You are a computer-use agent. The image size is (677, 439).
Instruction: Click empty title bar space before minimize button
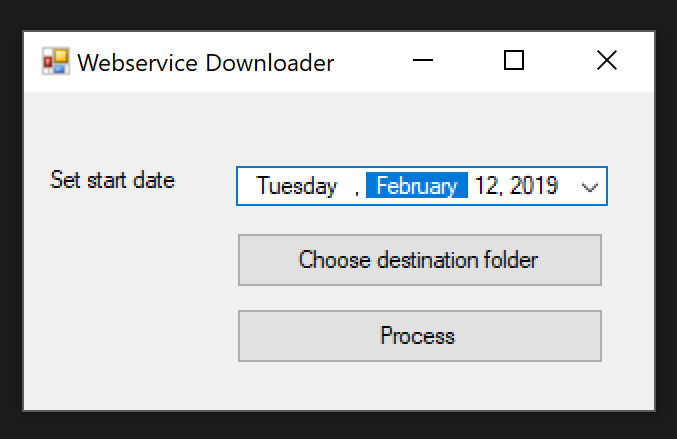[x=370, y=62]
